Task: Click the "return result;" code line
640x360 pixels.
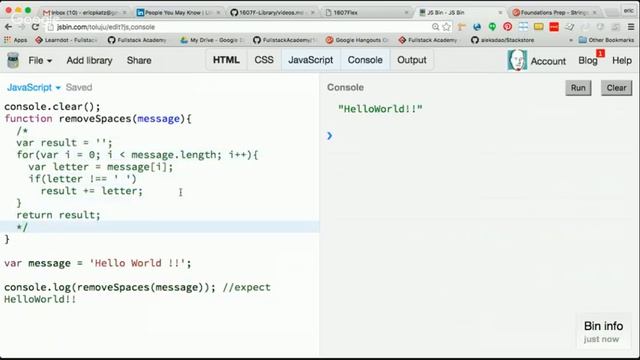Action: pyautogui.click(x=58, y=215)
